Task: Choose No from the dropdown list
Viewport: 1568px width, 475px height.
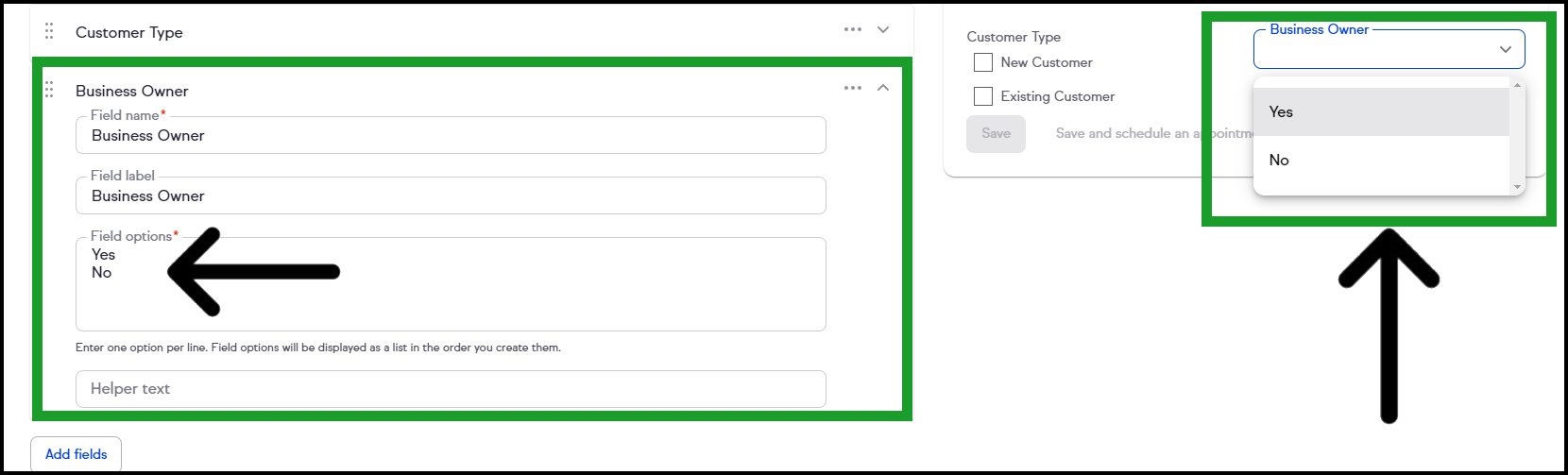Action: 1381,160
